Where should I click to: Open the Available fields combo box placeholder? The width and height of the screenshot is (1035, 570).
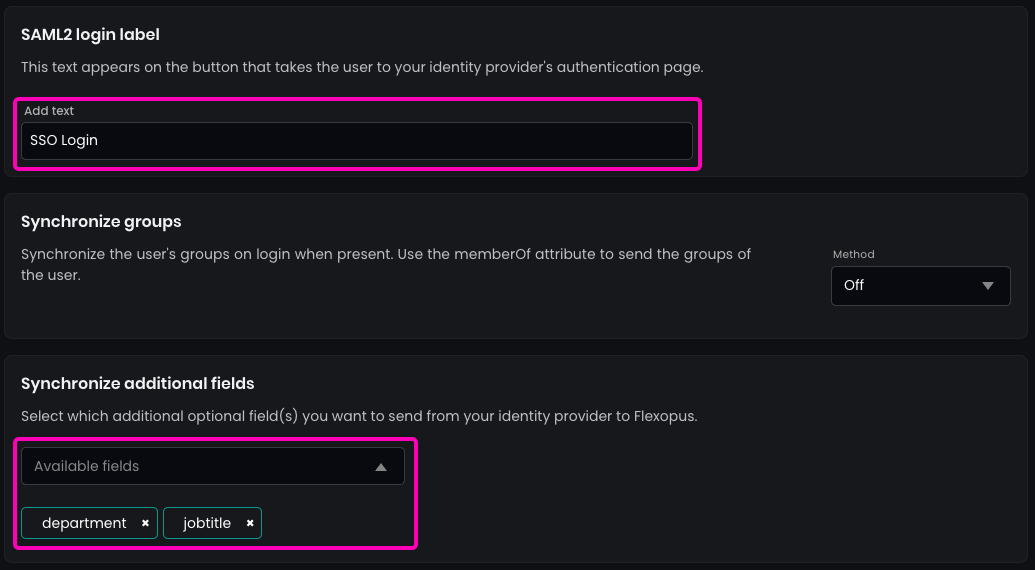click(87, 466)
